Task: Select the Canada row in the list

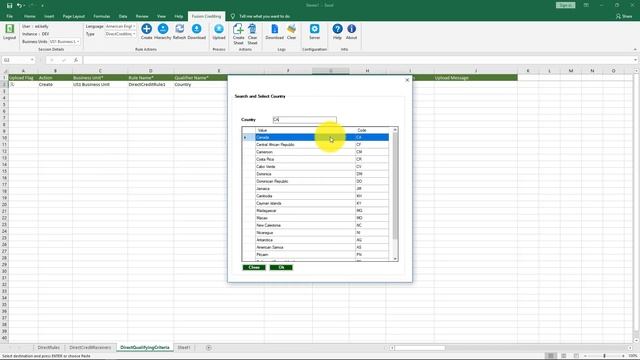Action: tap(316, 138)
